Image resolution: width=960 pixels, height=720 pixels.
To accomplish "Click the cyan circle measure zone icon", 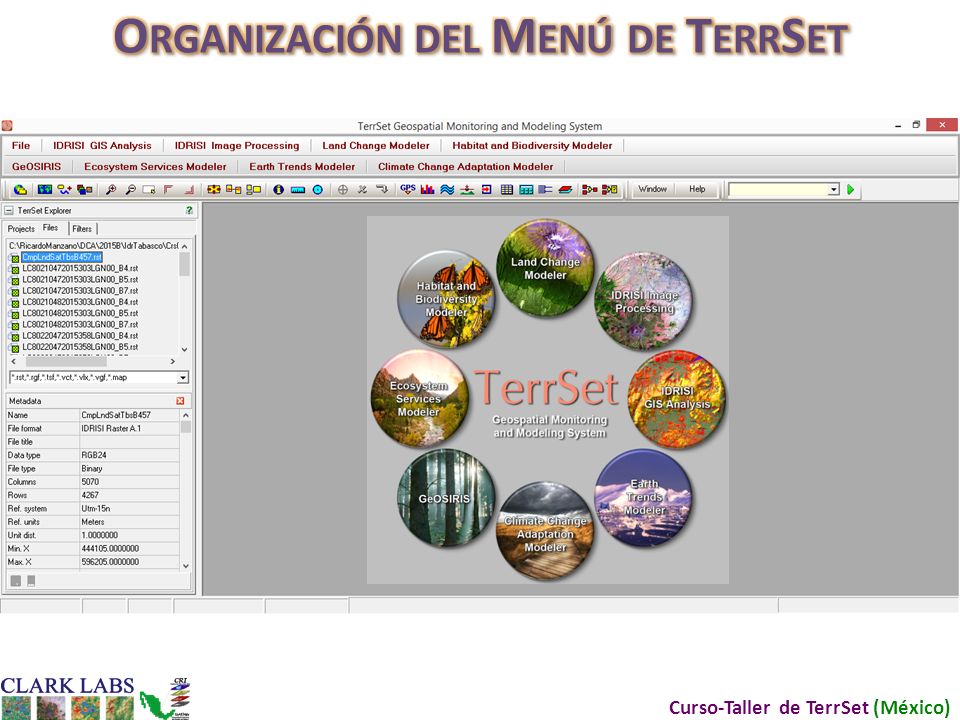I will [x=318, y=190].
